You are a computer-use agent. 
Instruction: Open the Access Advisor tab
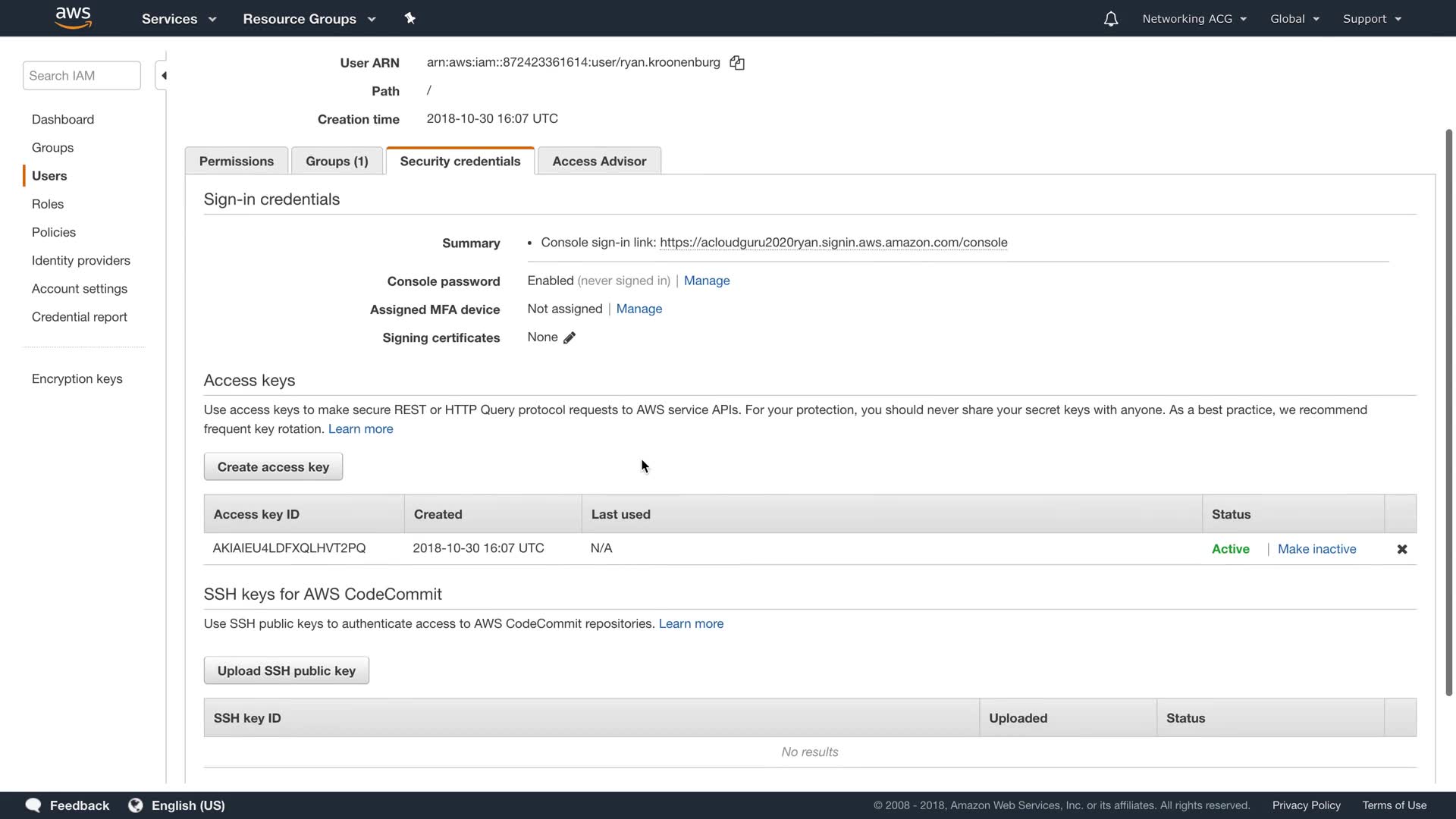(599, 162)
